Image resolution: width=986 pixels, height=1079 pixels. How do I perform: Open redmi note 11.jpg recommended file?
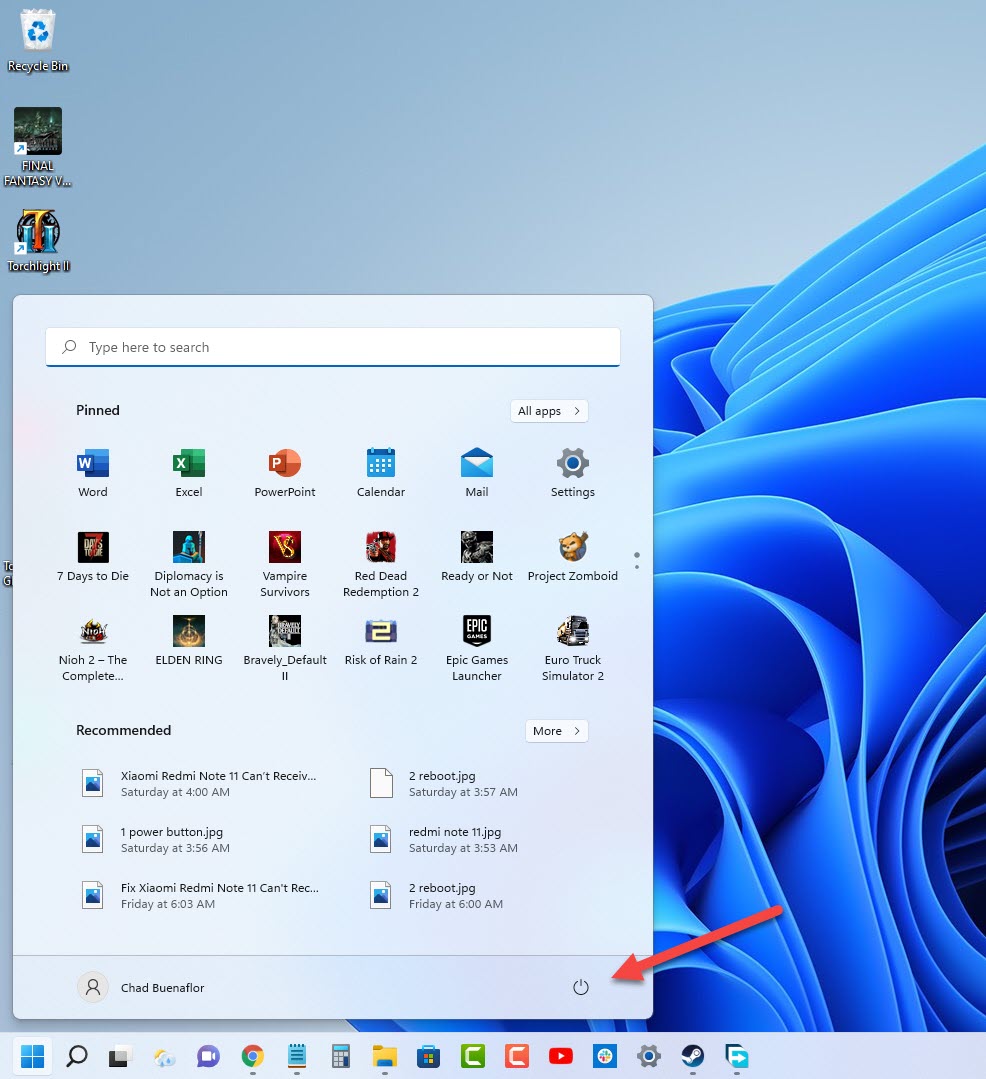[444, 840]
